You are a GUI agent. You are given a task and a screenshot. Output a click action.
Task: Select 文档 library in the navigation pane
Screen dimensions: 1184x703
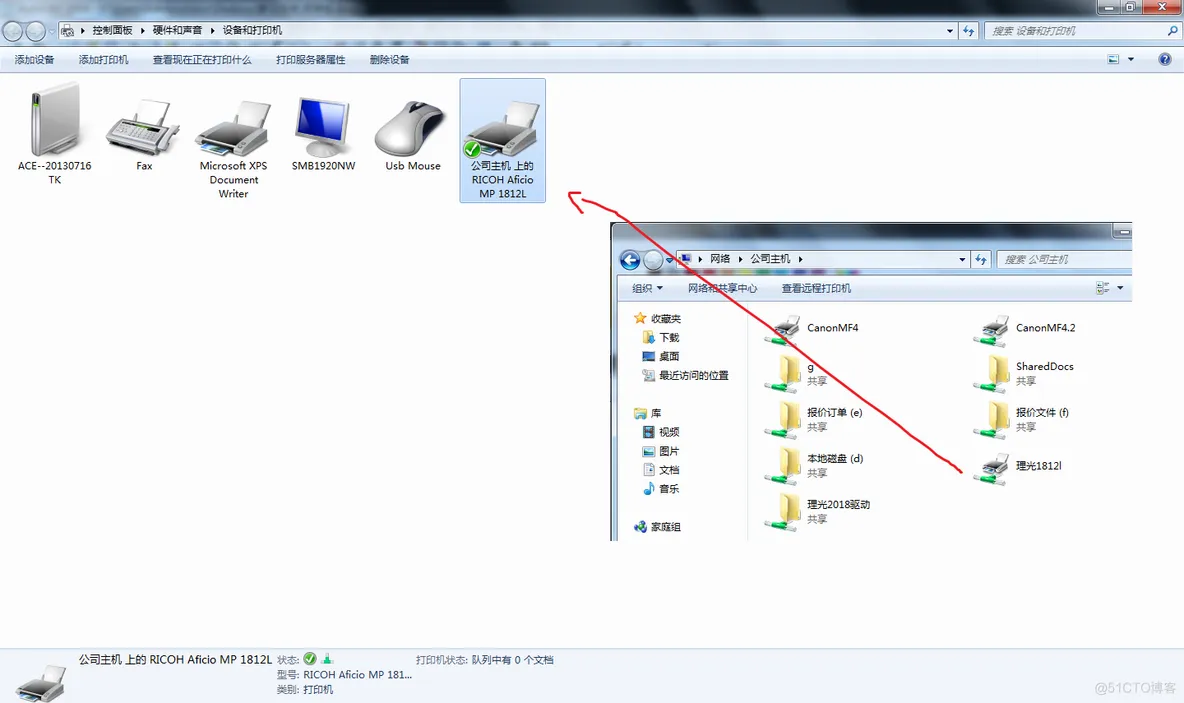[661, 470]
